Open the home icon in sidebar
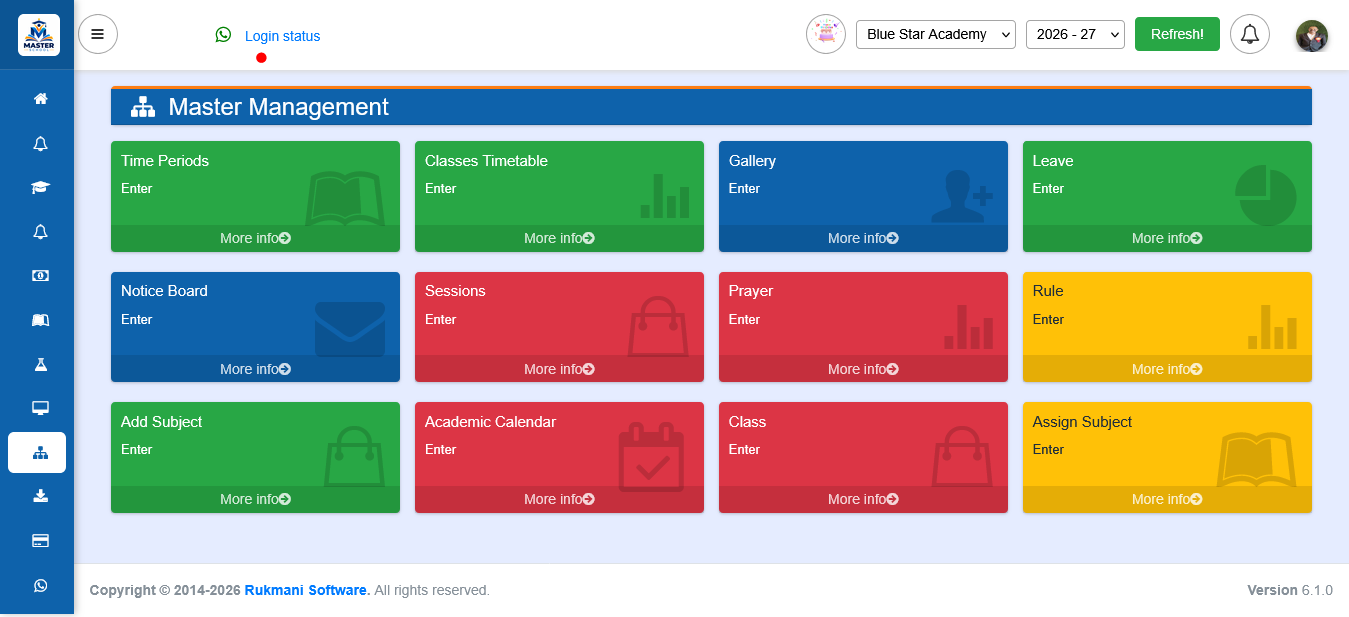The height and width of the screenshot is (617, 1349). (40, 99)
